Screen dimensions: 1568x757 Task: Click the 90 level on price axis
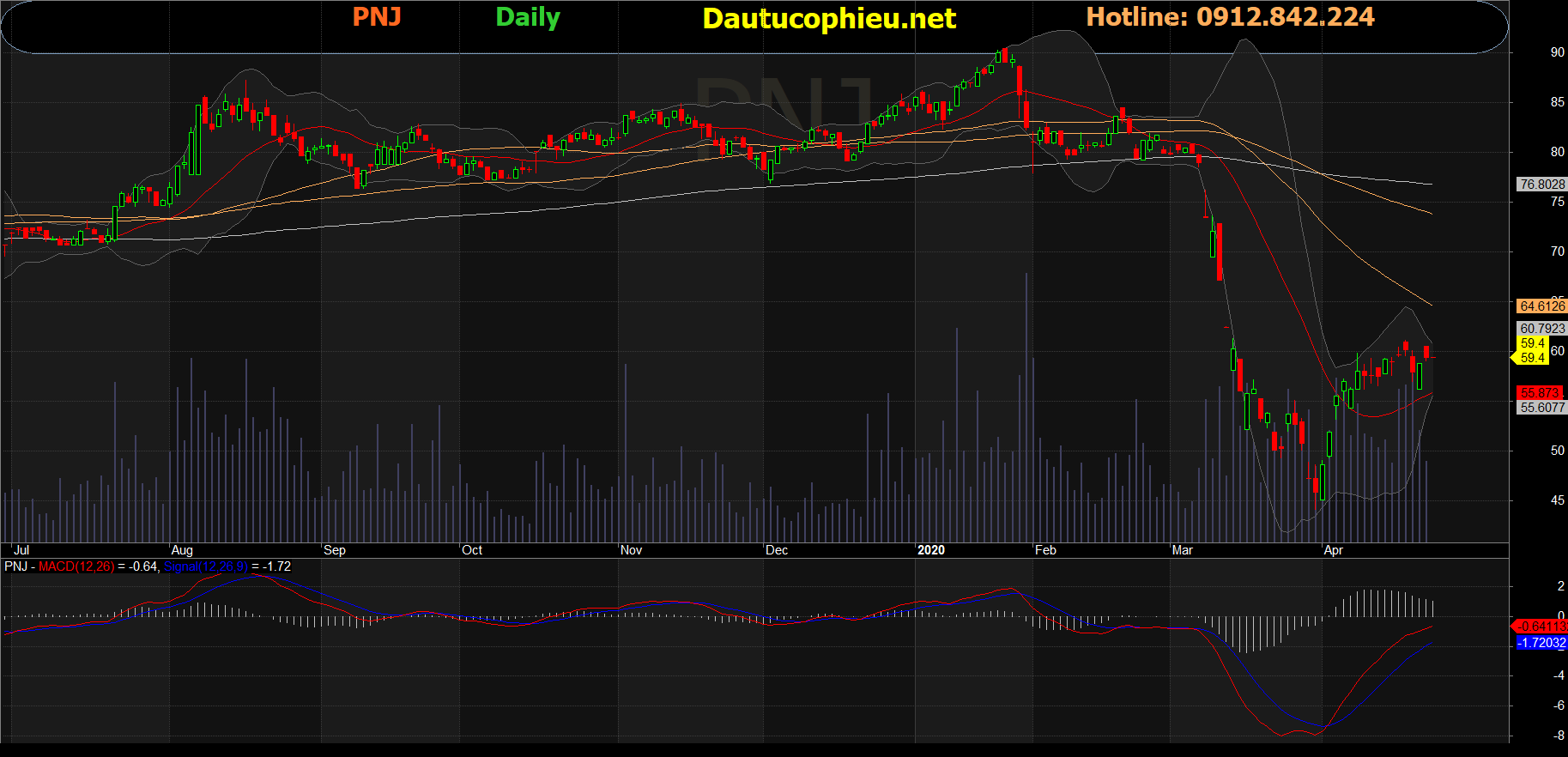coord(1557,52)
